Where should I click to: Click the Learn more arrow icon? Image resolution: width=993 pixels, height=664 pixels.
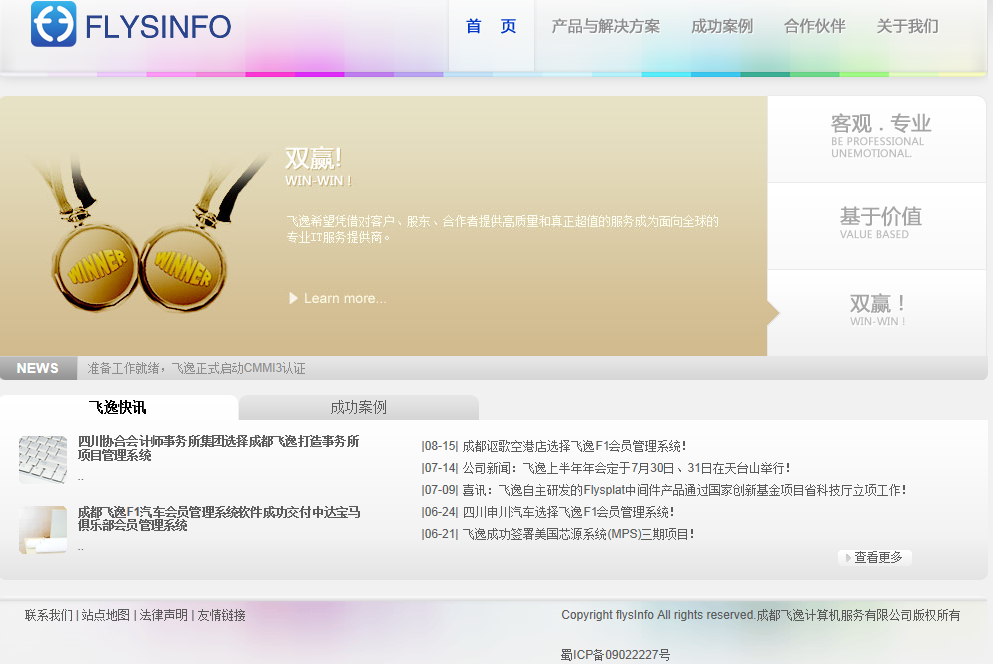(x=293, y=298)
